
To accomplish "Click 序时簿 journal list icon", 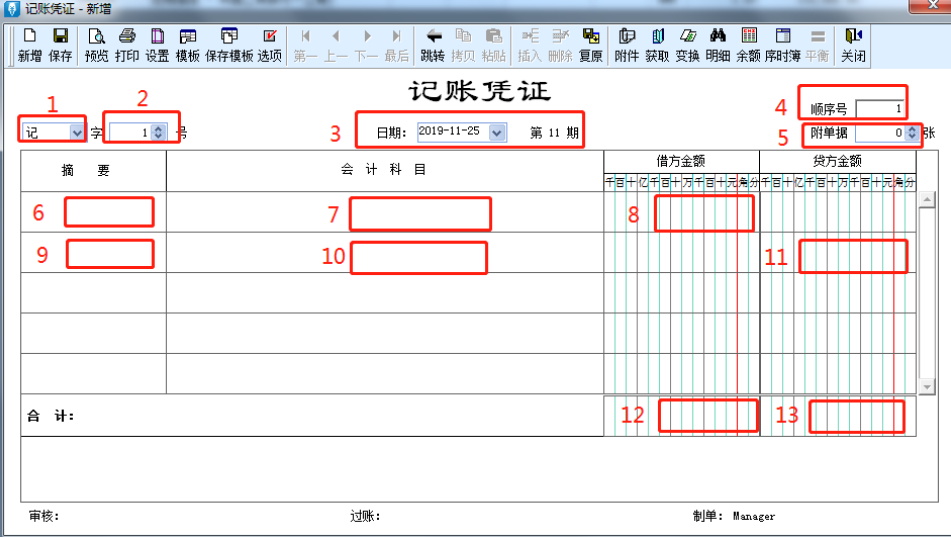I will point(782,45).
